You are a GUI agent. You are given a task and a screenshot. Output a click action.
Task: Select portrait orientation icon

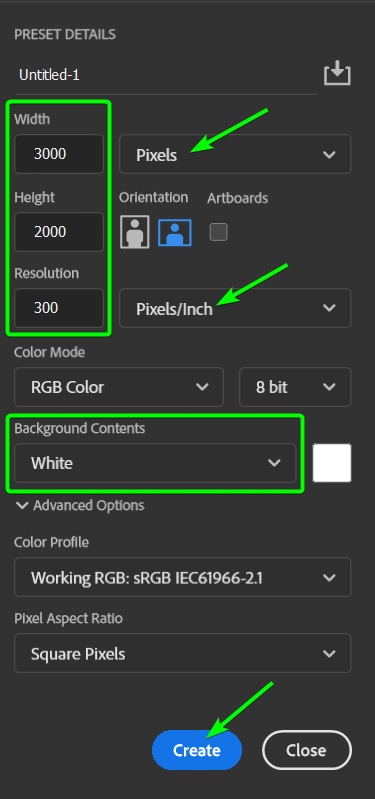point(135,232)
